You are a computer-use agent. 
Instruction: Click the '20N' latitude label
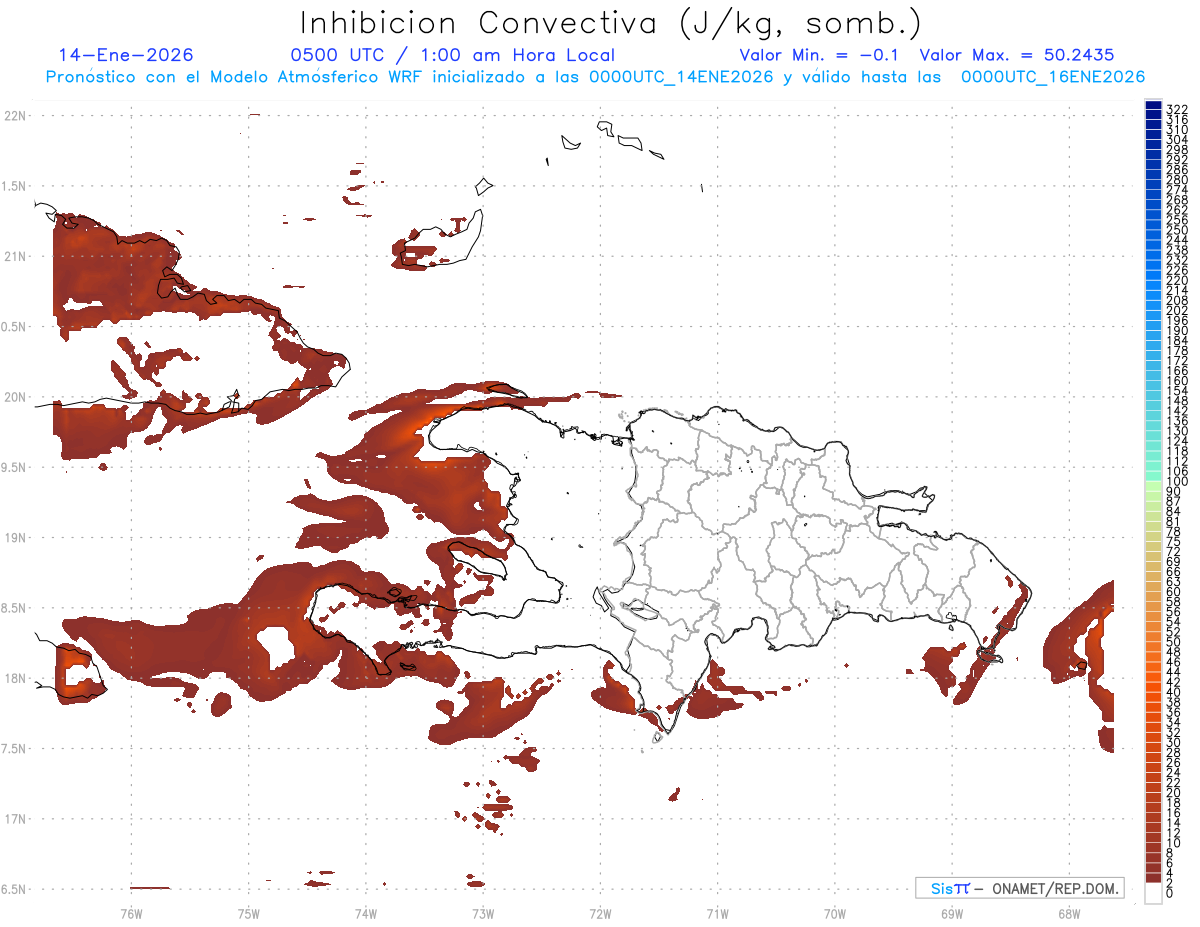tap(14, 397)
